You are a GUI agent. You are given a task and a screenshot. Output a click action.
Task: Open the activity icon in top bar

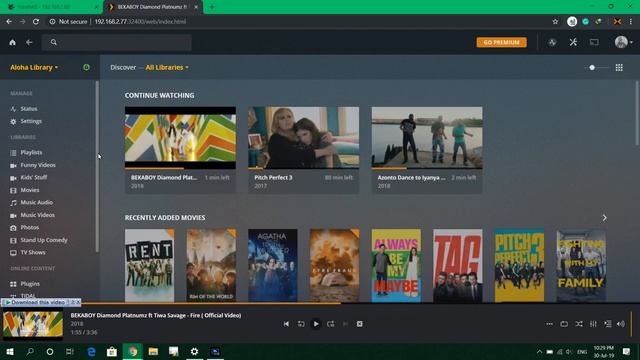tap(552, 42)
